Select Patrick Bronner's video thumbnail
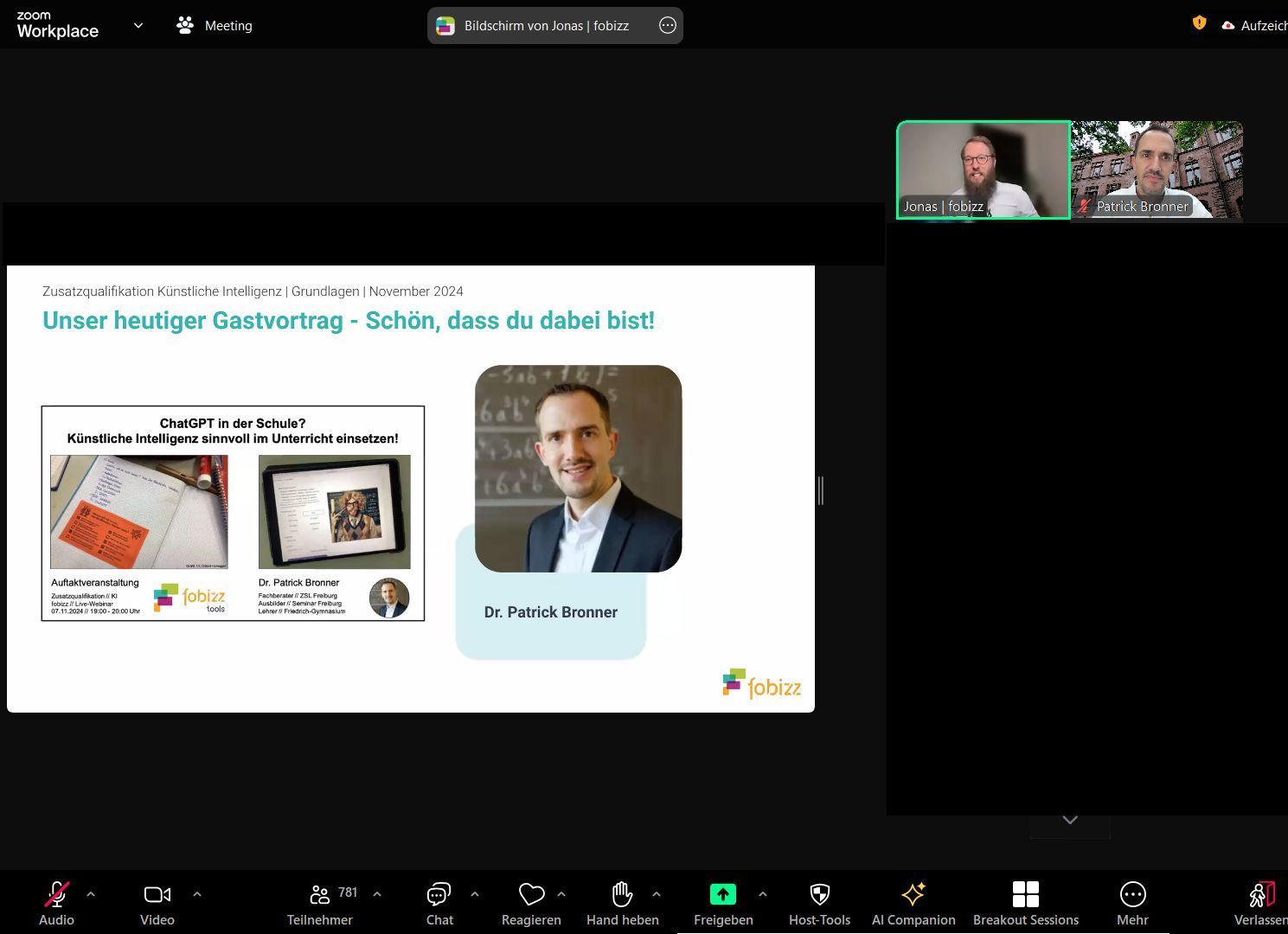1288x934 pixels. pos(1157,170)
